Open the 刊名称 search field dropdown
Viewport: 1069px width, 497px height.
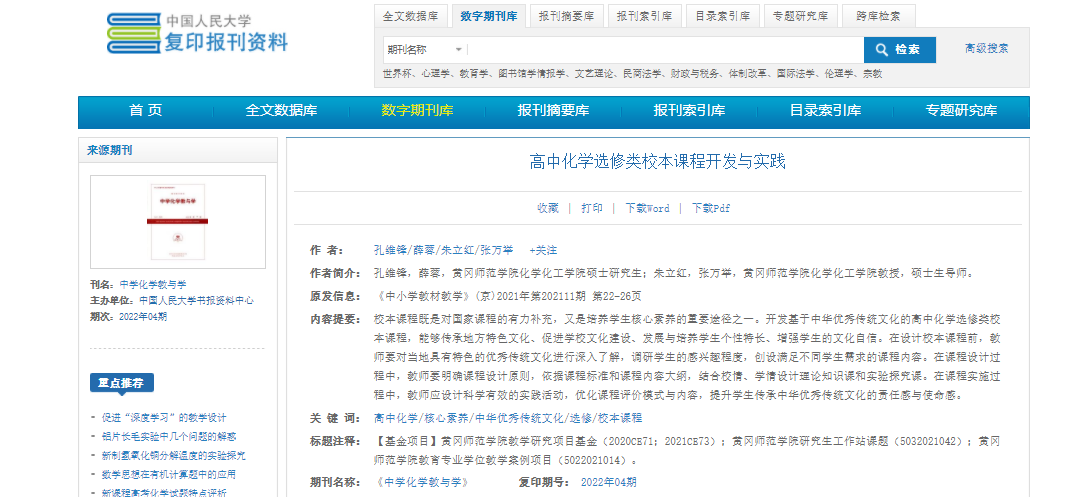click(425, 50)
